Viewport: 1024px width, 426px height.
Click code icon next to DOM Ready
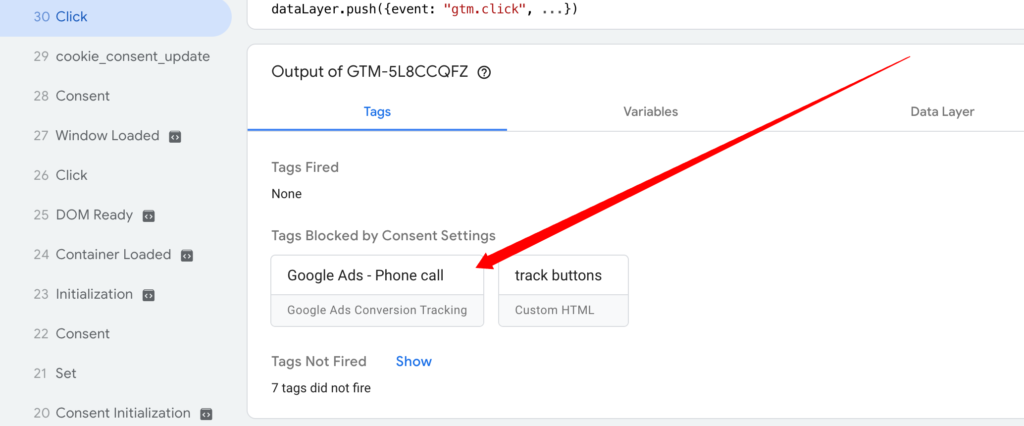click(x=149, y=215)
